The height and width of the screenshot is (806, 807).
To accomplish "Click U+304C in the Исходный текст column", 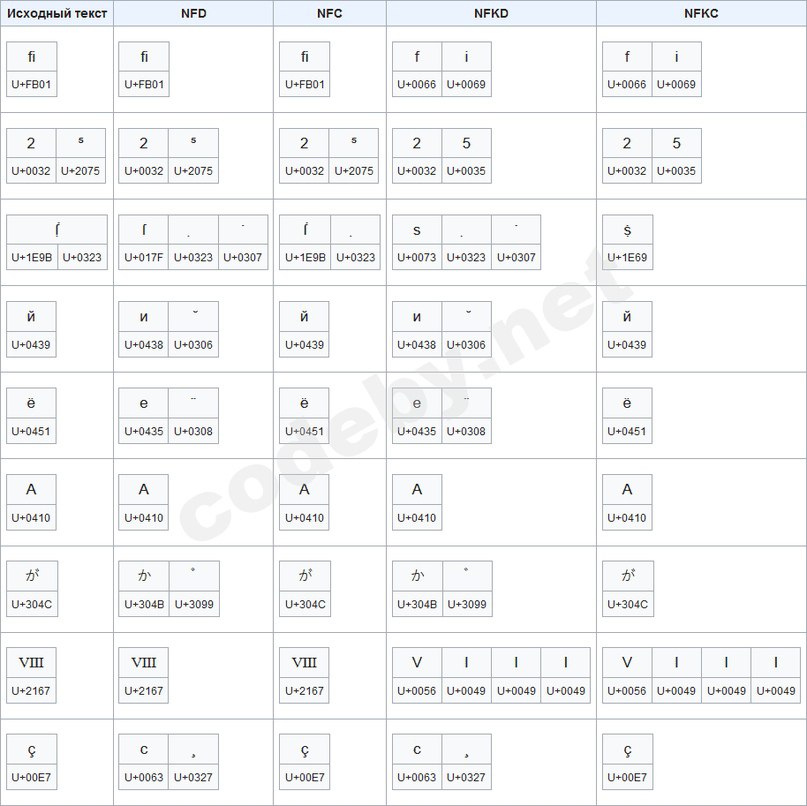I will 32,604.
